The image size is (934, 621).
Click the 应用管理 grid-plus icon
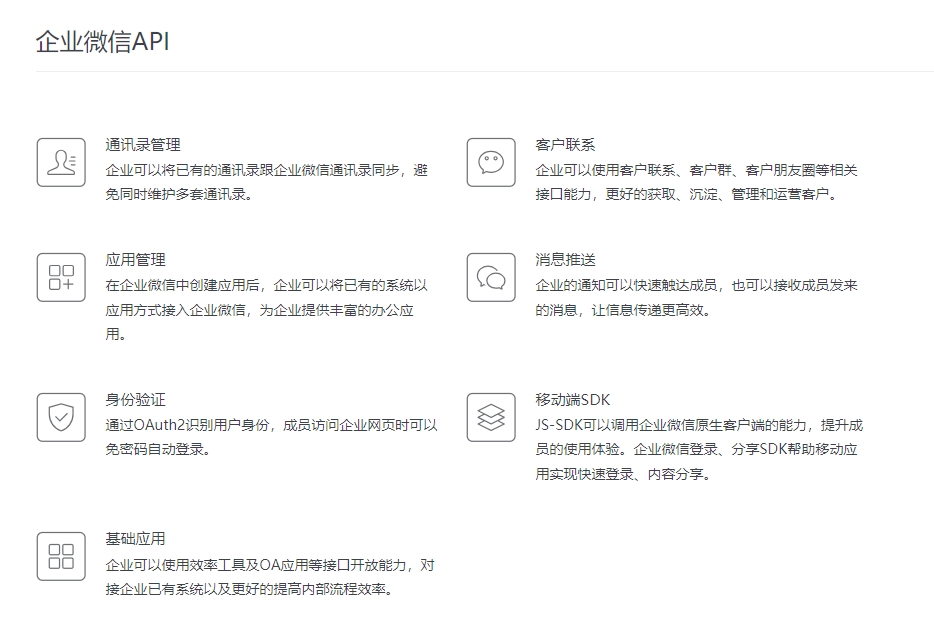[x=61, y=277]
